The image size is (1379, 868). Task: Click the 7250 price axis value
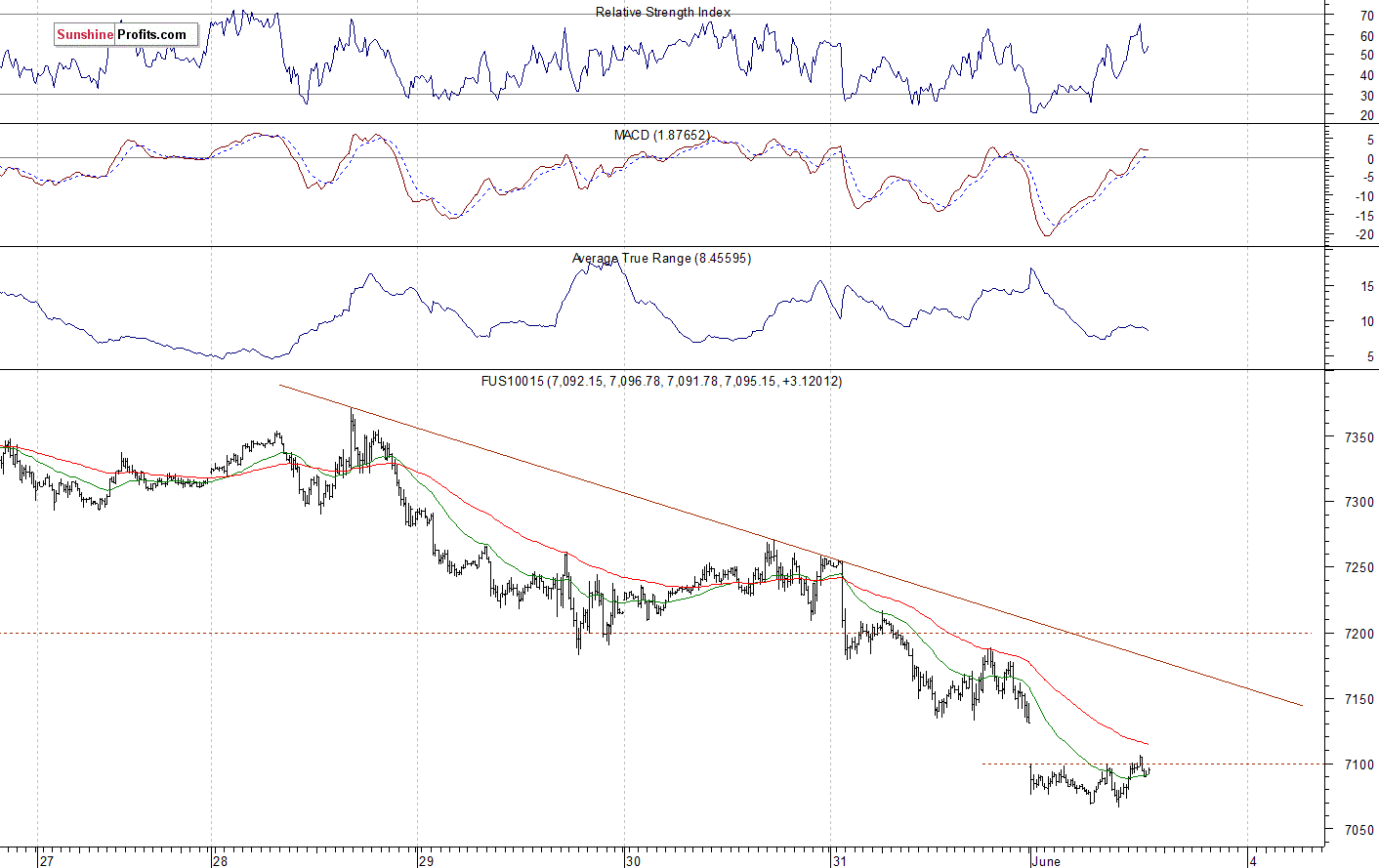point(1359,568)
